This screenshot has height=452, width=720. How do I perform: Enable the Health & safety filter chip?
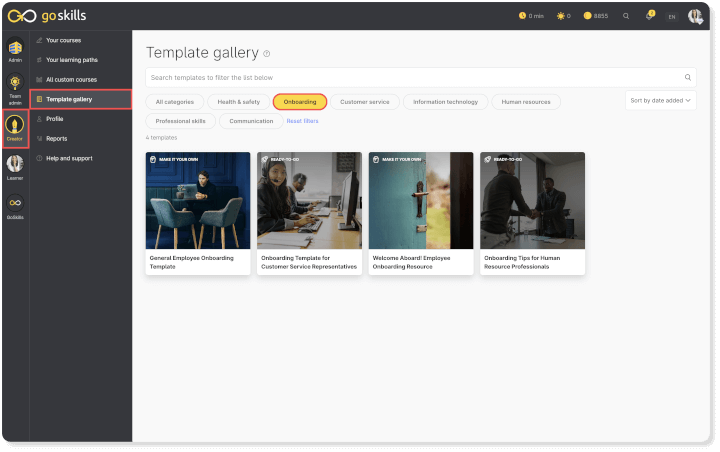coord(239,101)
